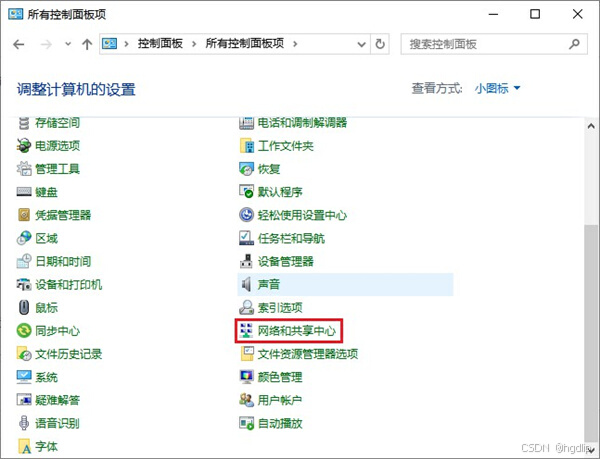Viewport: 600px width, 459px height.
Task: Open the 文件资源管理器选项 icon
Action: point(246,354)
